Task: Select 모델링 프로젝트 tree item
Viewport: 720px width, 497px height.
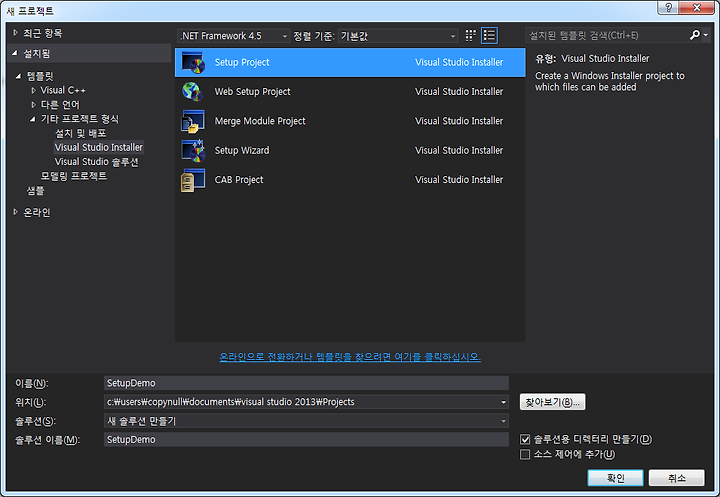Action: [x=73, y=176]
